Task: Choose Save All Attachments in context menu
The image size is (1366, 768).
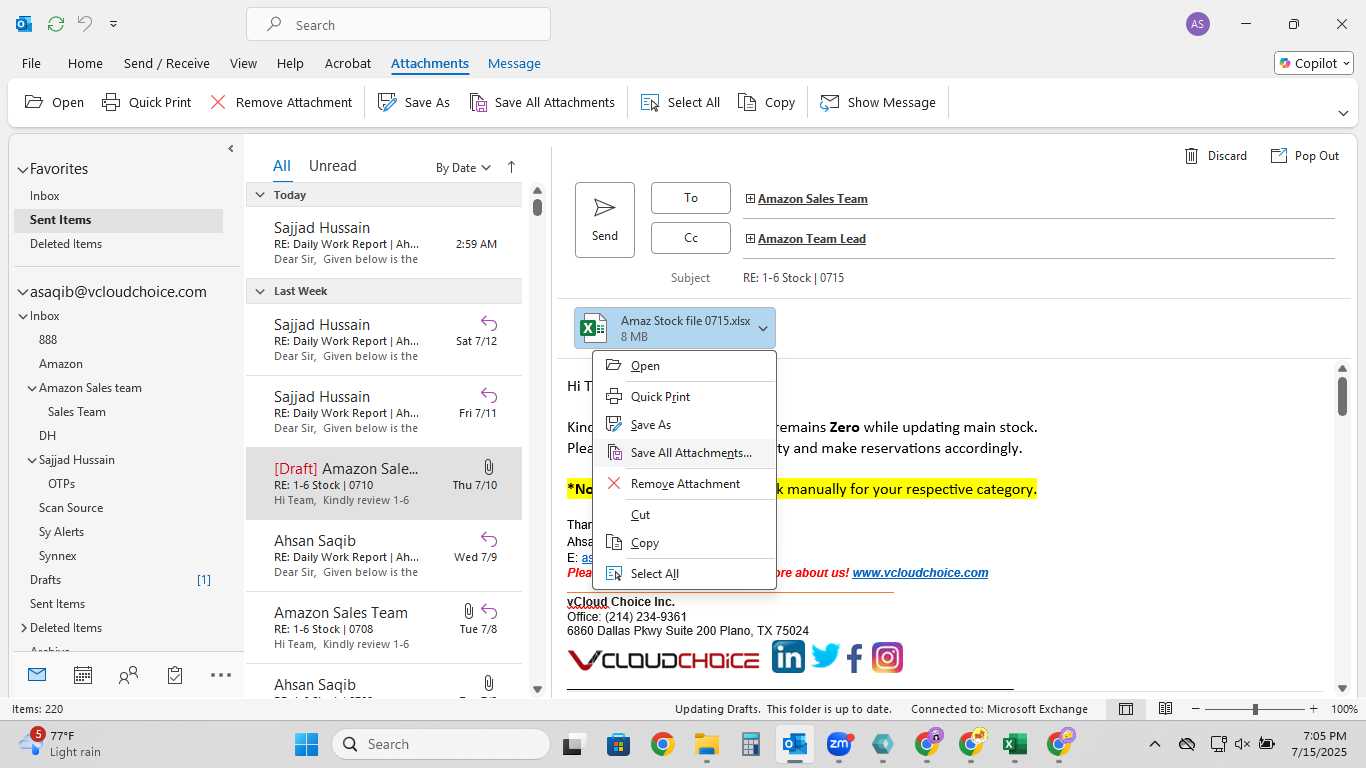Action: click(x=684, y=453)
